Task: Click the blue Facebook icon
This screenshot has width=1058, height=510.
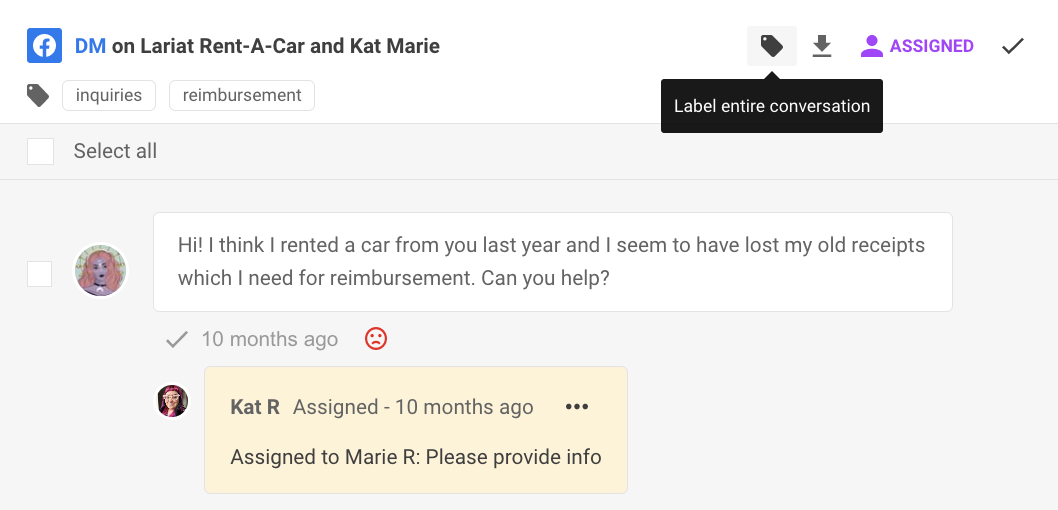Action: [45, 46]
